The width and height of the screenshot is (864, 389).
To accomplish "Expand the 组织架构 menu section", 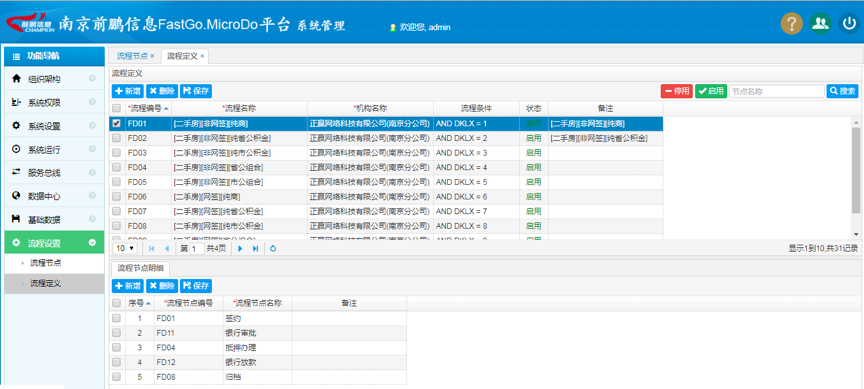I will [x=92, y=79].
